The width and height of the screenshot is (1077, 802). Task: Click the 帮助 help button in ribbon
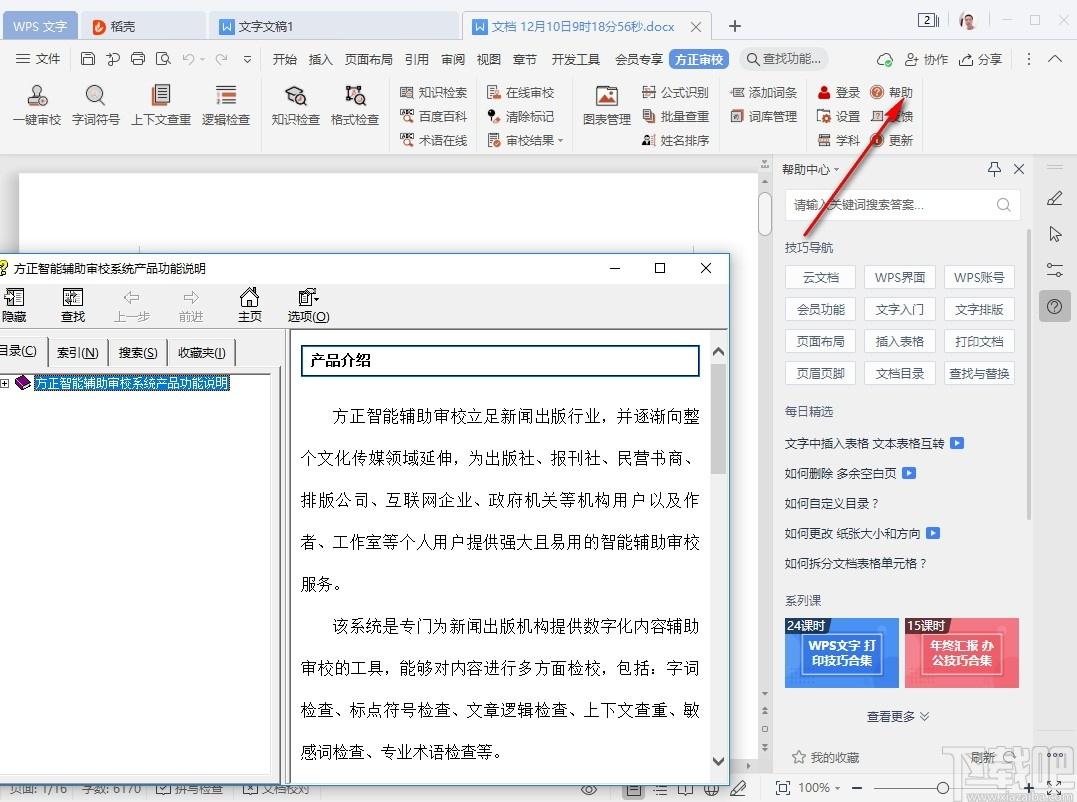tap(892, 92)
